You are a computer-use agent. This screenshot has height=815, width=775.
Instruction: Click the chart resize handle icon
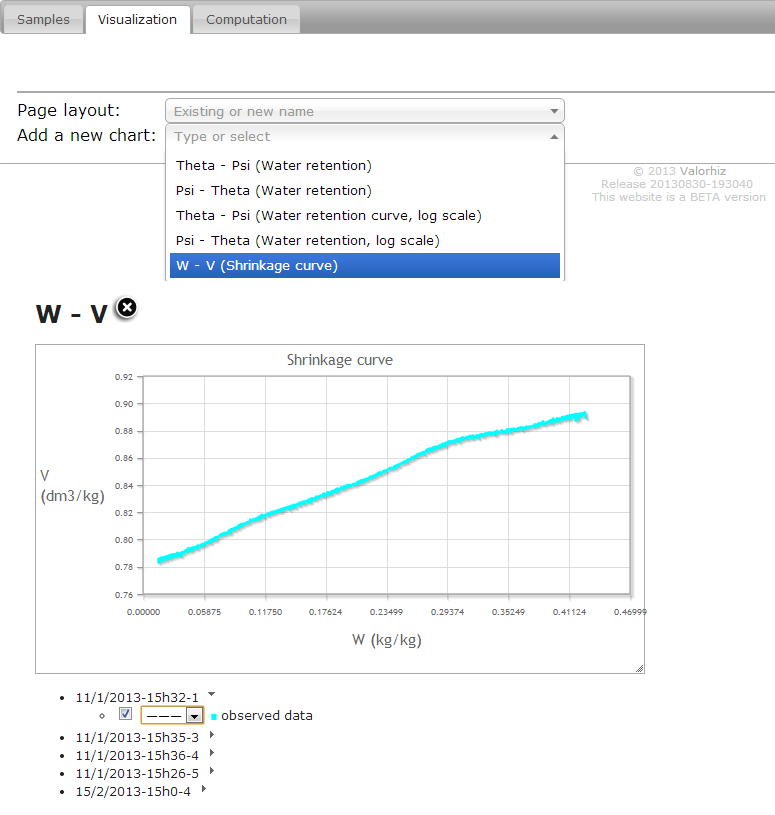pos(639,668)
